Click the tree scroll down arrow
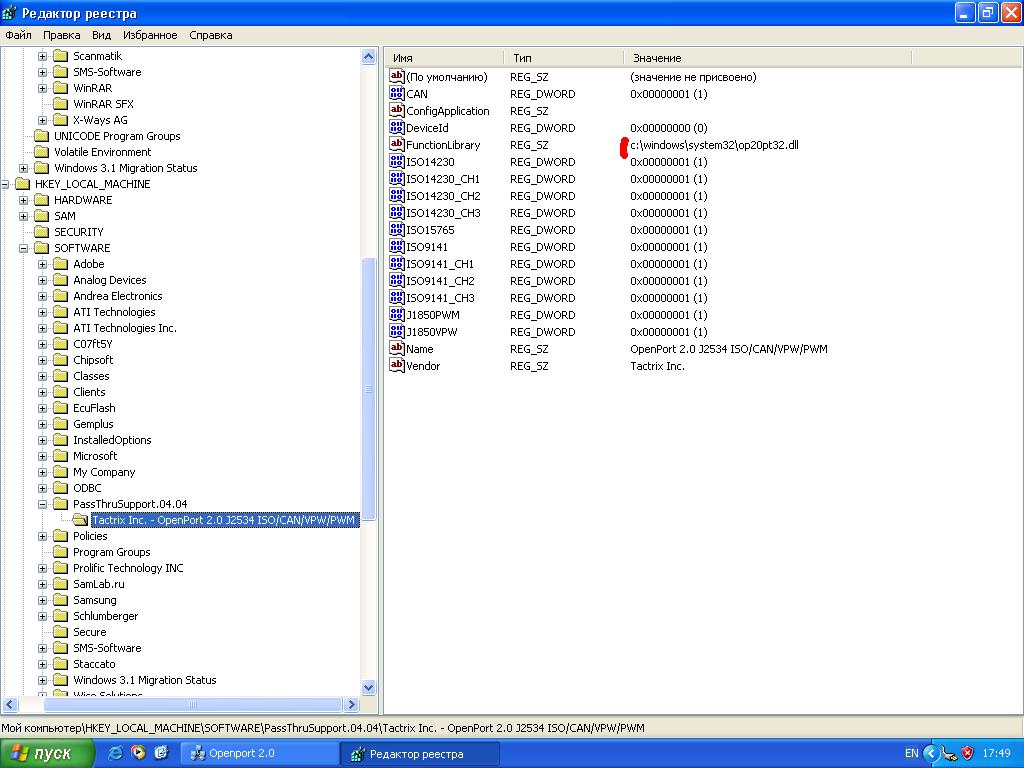 pyautogui.click(x=368, y=687)
